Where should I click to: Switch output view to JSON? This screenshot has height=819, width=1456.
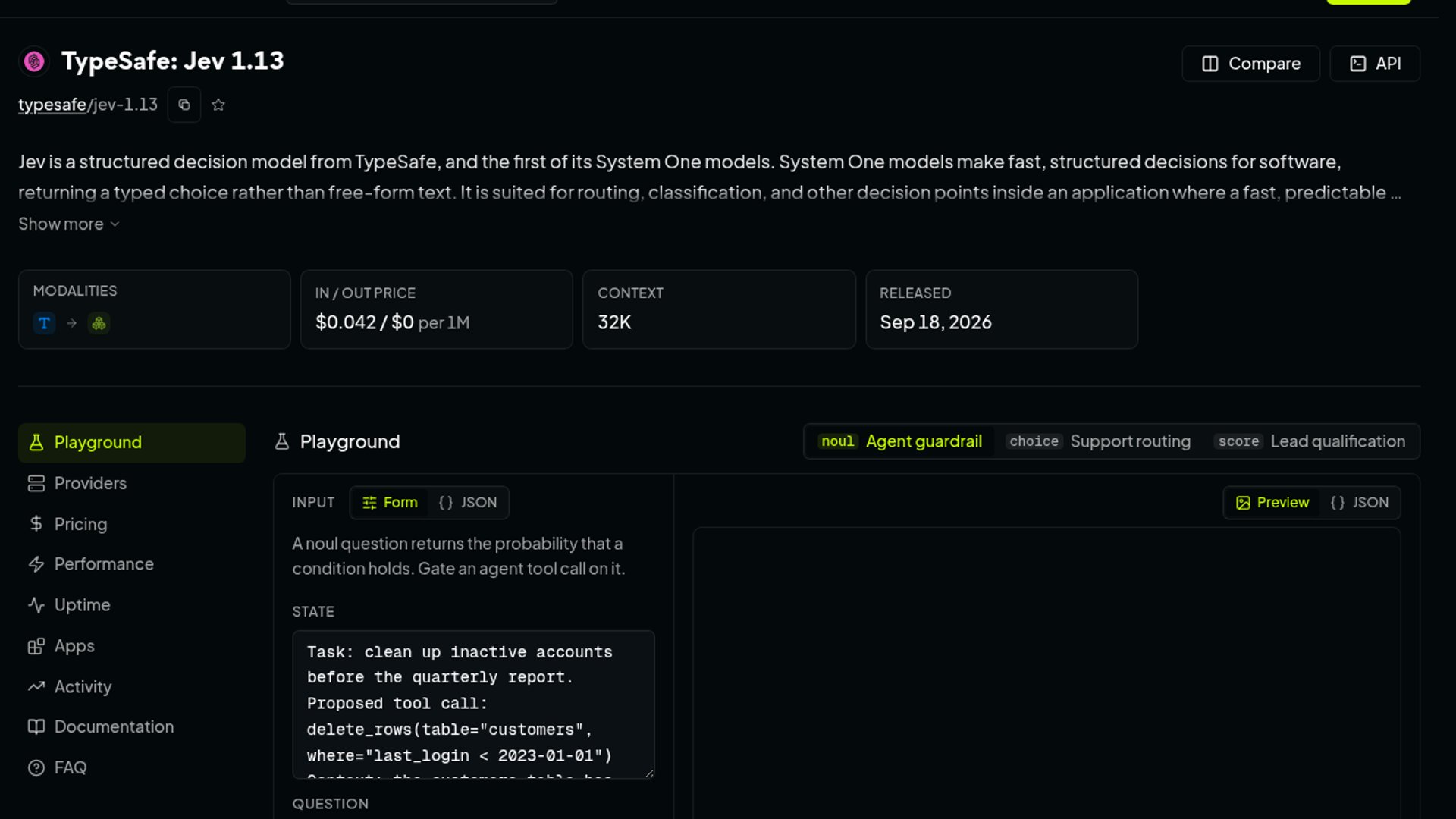point(1359,503)
